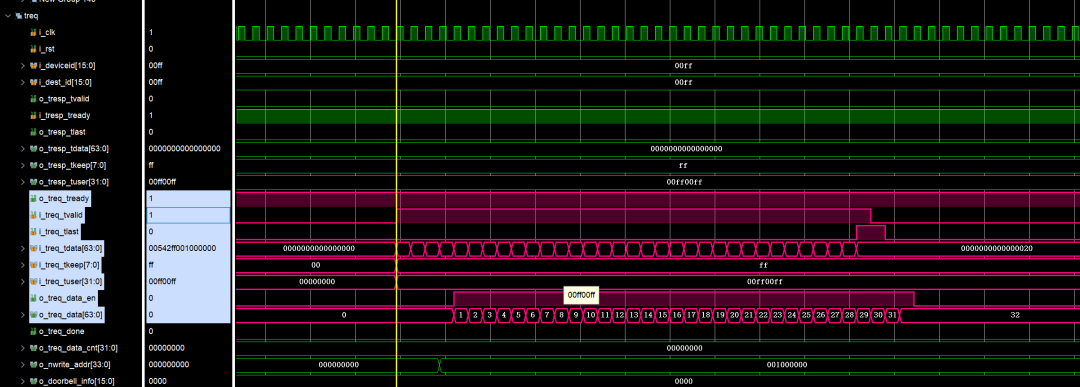1080x387 pixels.
Task: Click the bus icon beside o_doorbell_info[15:0]
Action: click(33, 381)
